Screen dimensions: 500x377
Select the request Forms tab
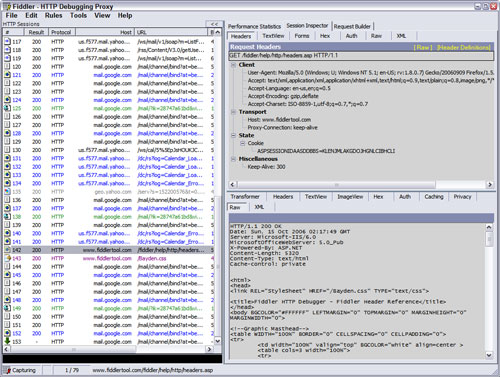pos(302,36)
